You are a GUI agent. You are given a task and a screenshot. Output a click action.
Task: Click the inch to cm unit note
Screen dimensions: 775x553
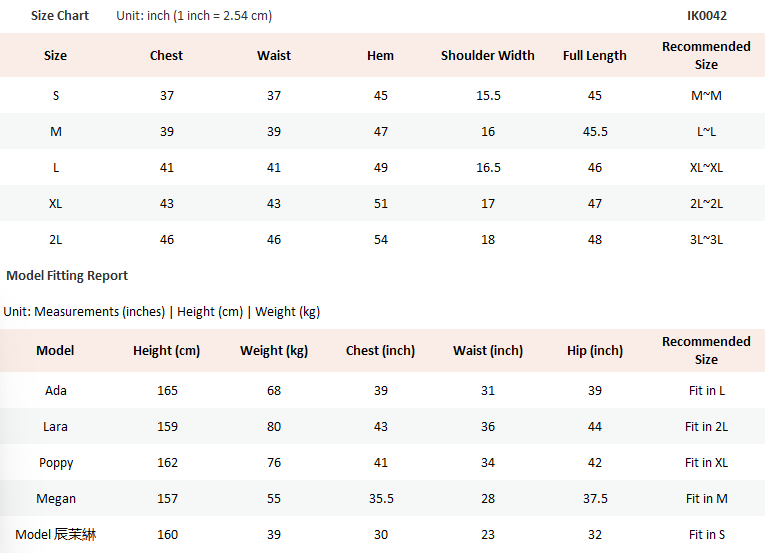point(194,16)
